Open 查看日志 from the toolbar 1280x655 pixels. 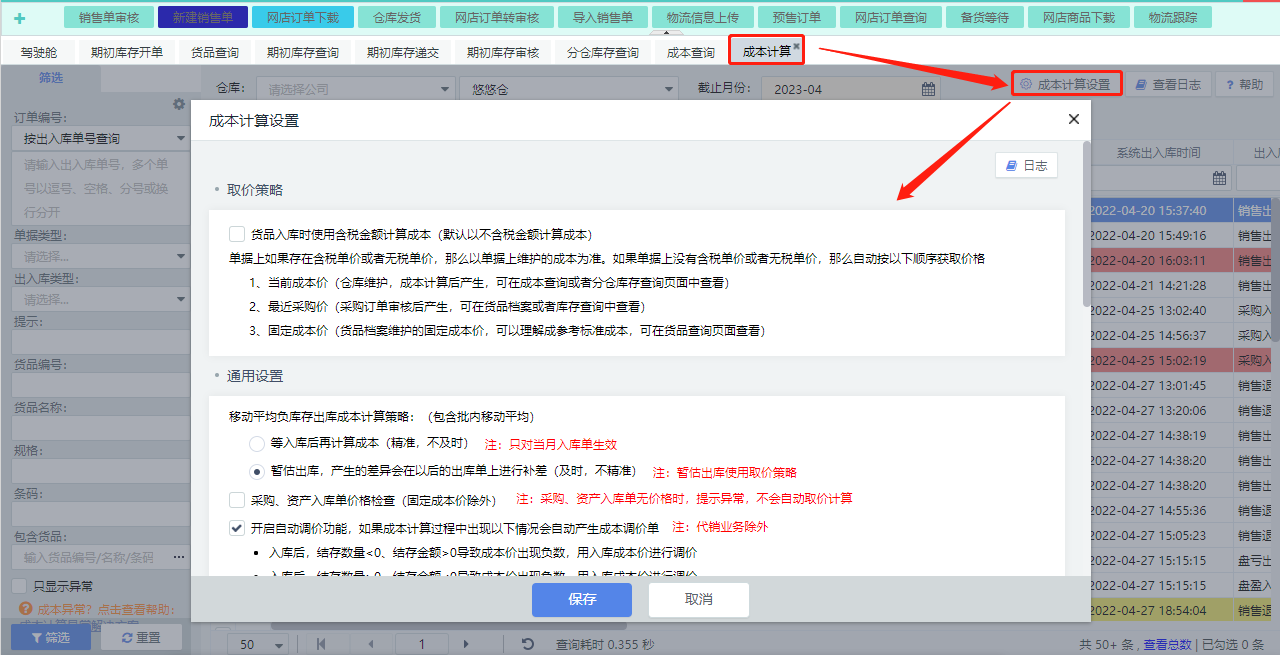[1169, 85]
